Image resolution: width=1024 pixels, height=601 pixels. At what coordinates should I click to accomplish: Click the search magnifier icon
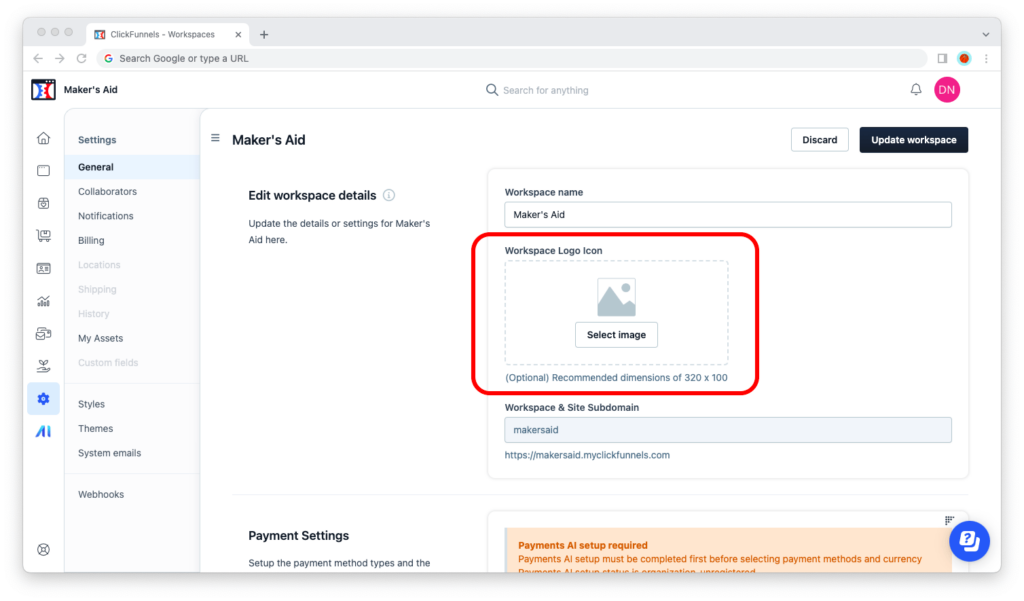pyautogui.click(x=492, y=89)
